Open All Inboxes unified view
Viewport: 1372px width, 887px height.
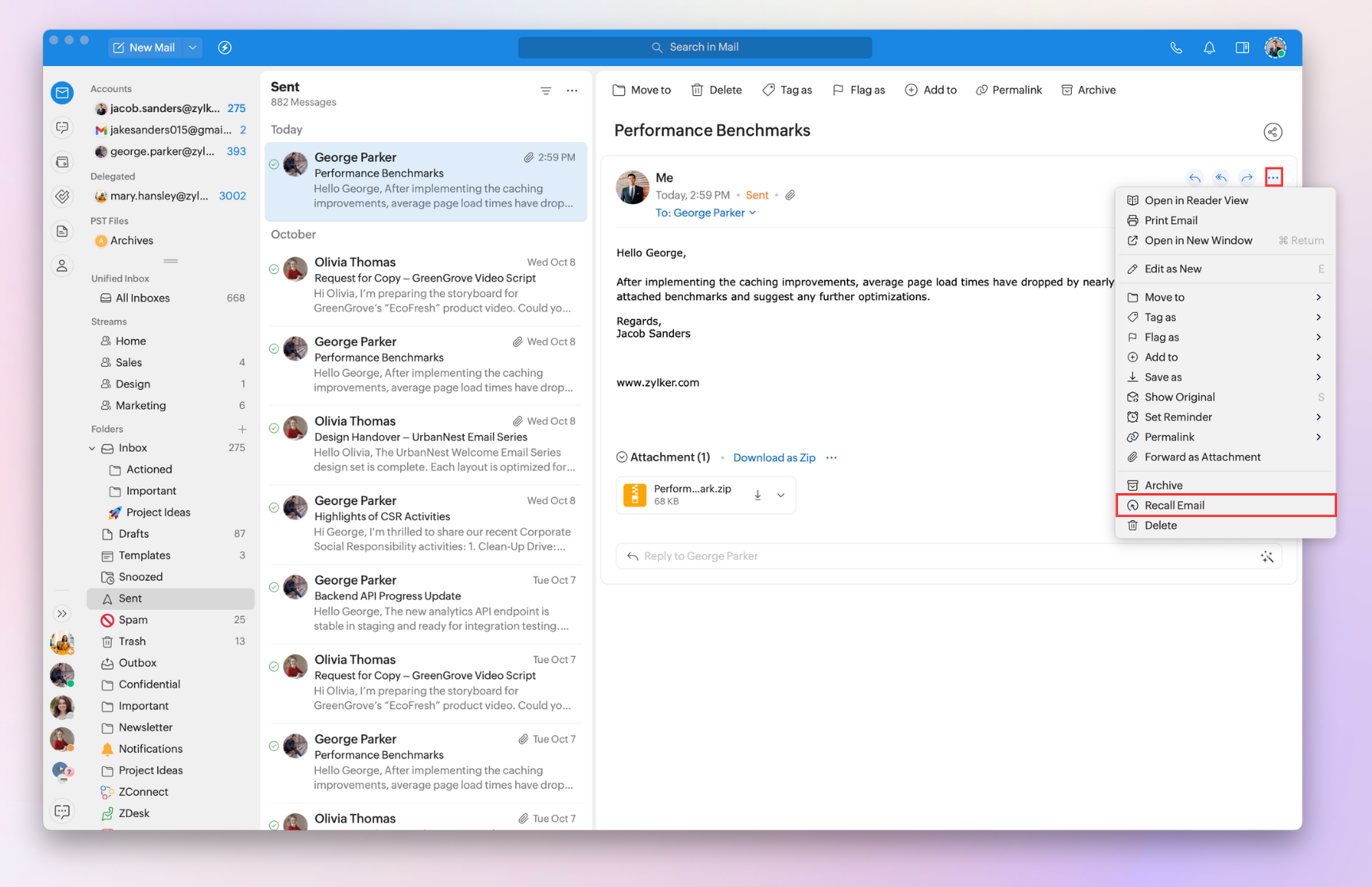[171, 299]
